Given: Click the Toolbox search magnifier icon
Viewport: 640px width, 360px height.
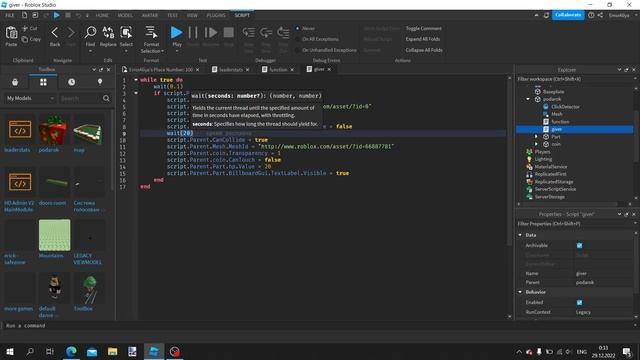Looking at the screenshot, I should click(106, 98).
